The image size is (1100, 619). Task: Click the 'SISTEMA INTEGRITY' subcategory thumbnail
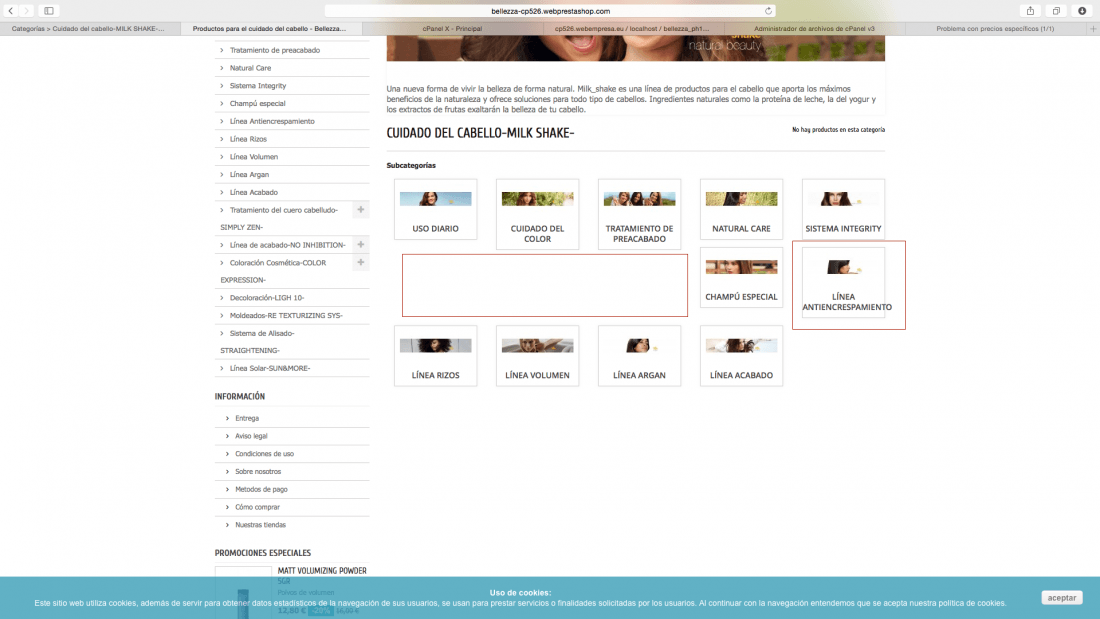(x=843, y=199)
